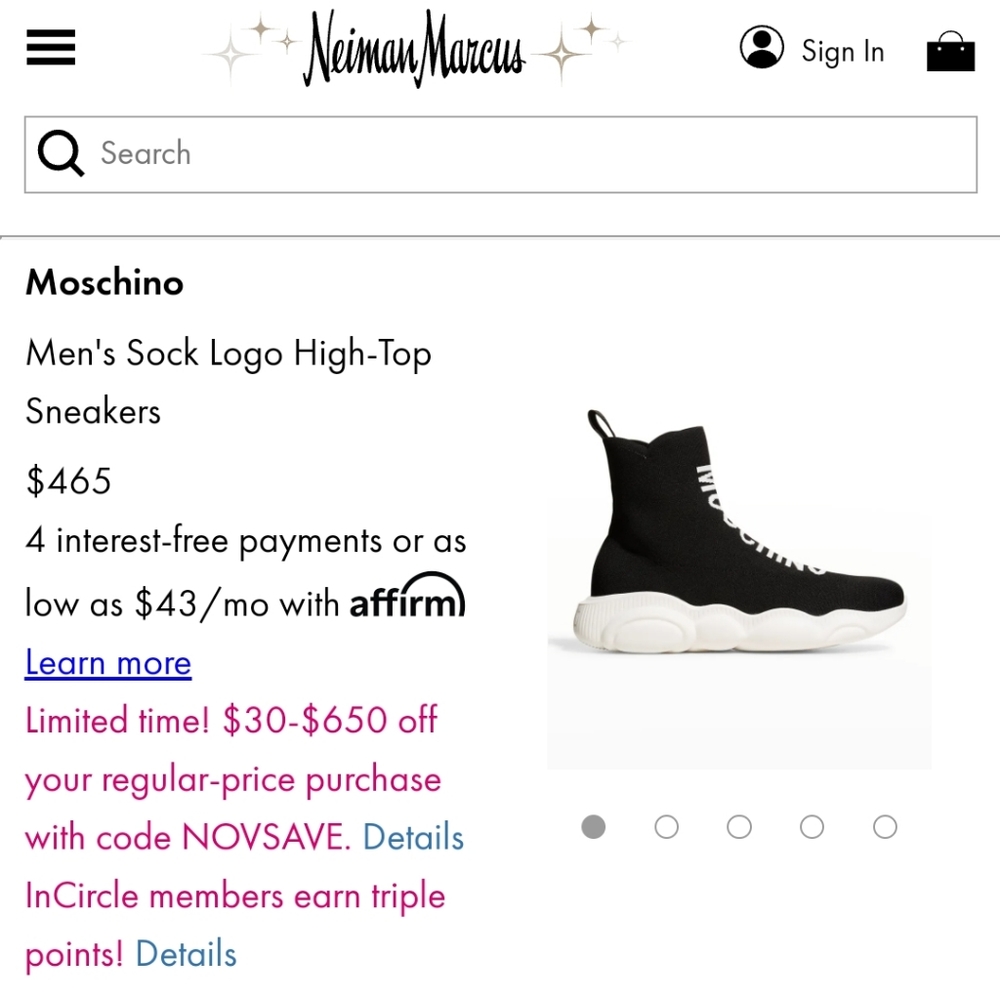
Task: Open the Learn more link
Action: pos(107,662)
